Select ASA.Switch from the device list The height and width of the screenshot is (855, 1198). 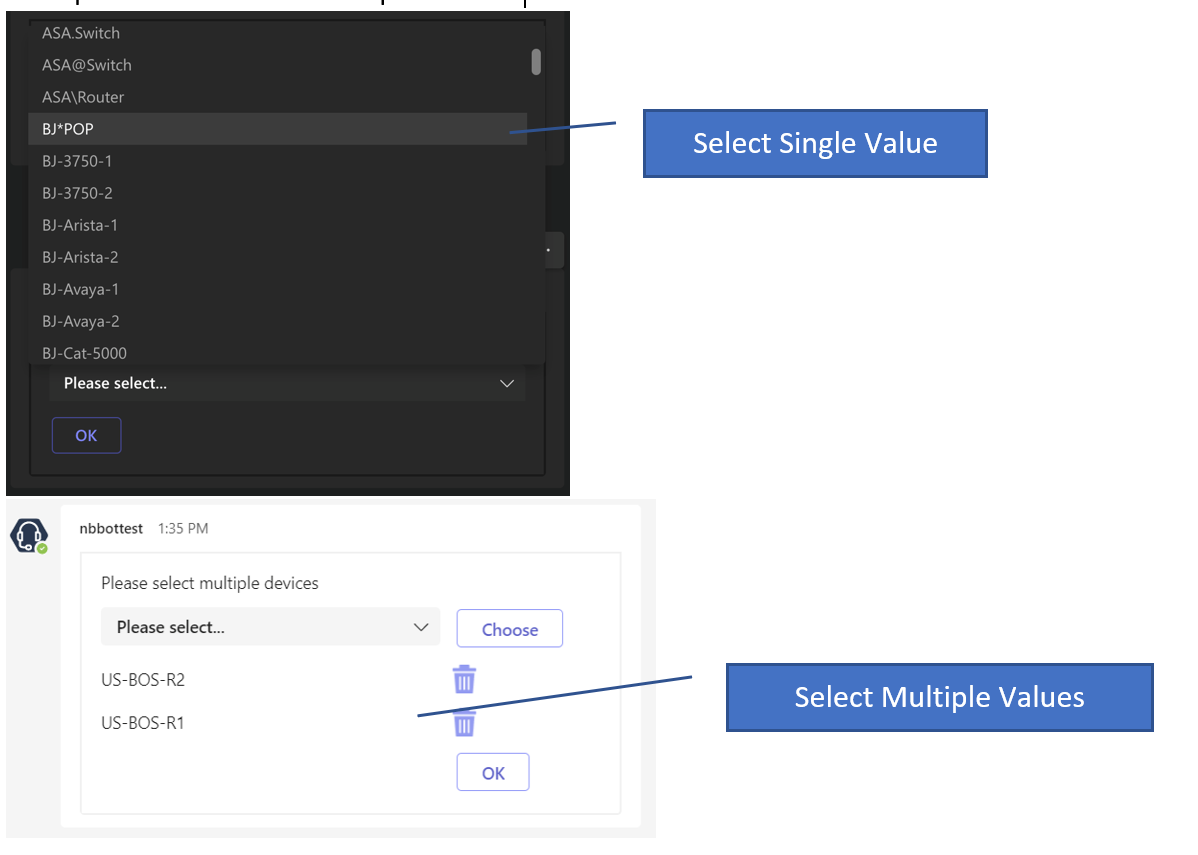(x=81, y=33)
